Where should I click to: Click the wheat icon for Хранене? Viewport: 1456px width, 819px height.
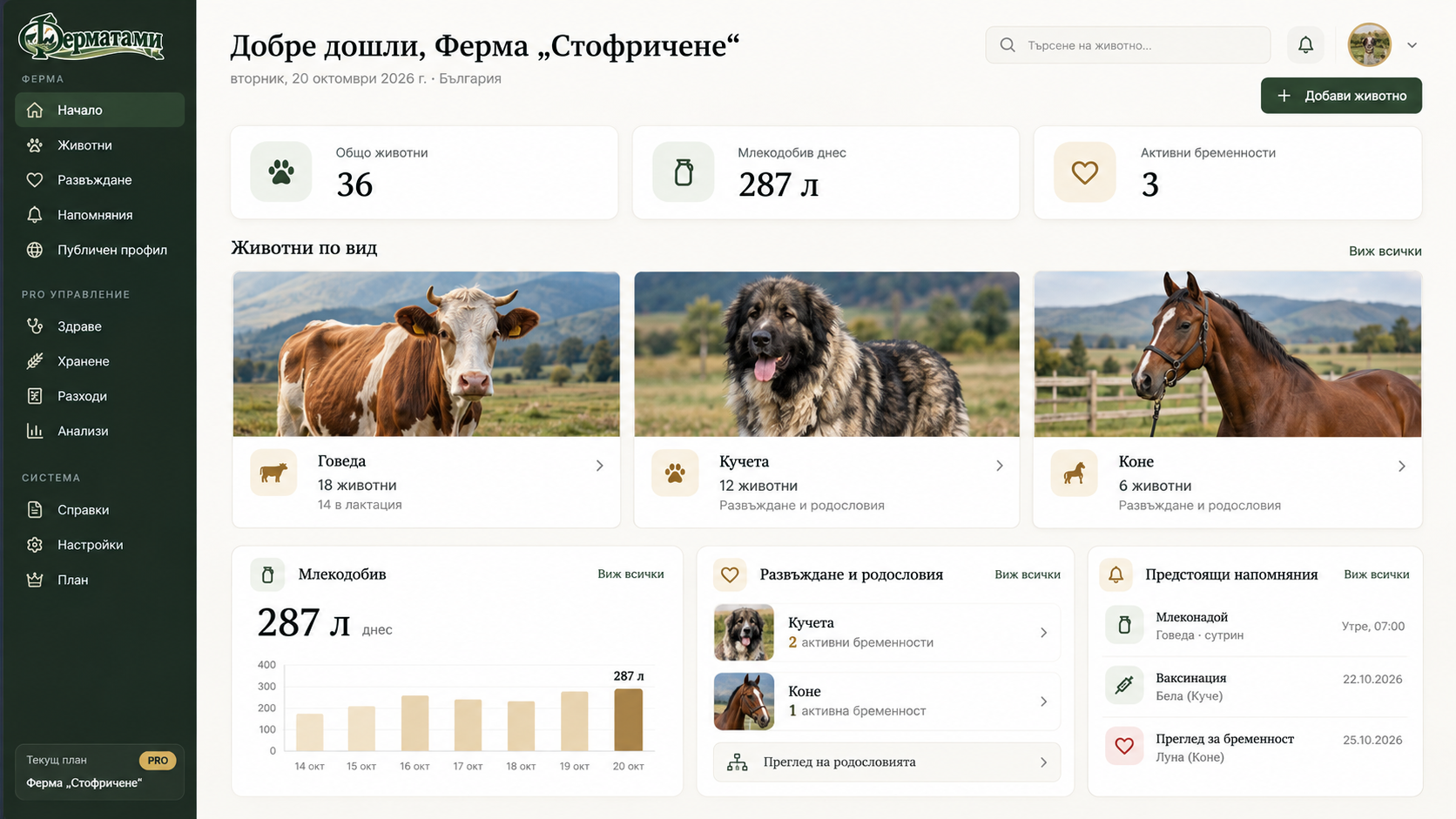(x=35, y=361)
